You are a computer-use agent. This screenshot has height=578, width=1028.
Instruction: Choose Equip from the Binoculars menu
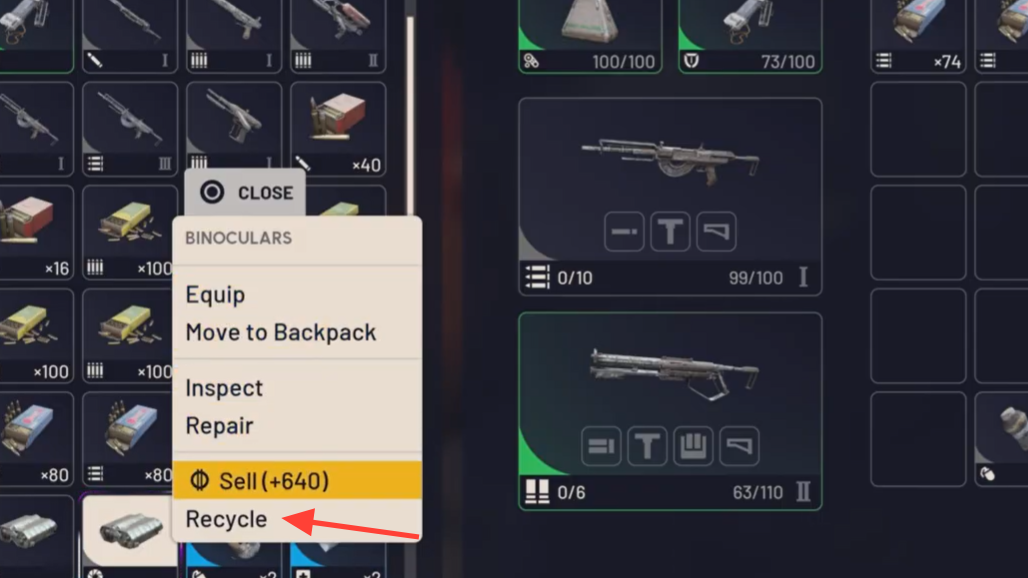tap(215, 295)
